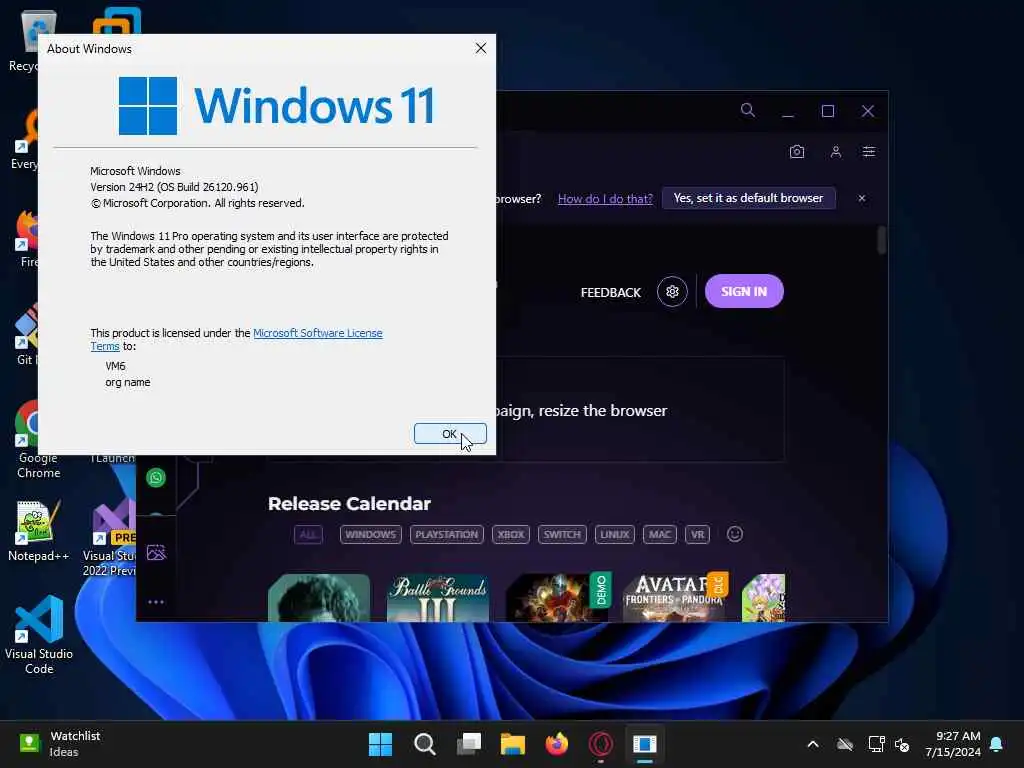This screenshot has height=768, width=1024.
Task: Switch to Opera GX on taskbar
Action: point(601,744)
